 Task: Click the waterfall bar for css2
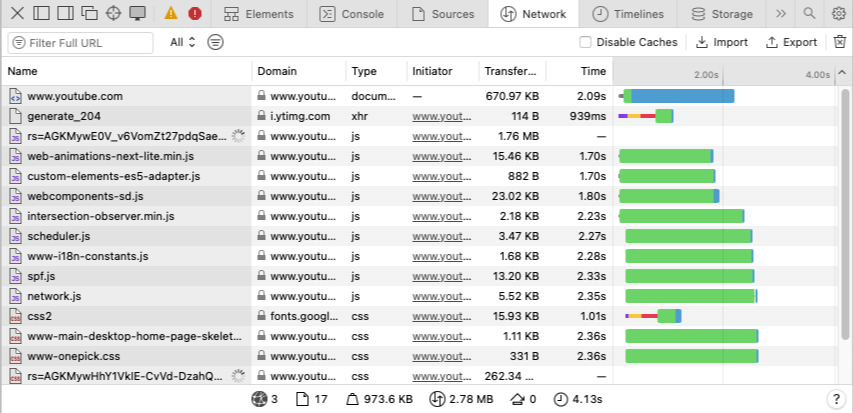pos(653,316)
